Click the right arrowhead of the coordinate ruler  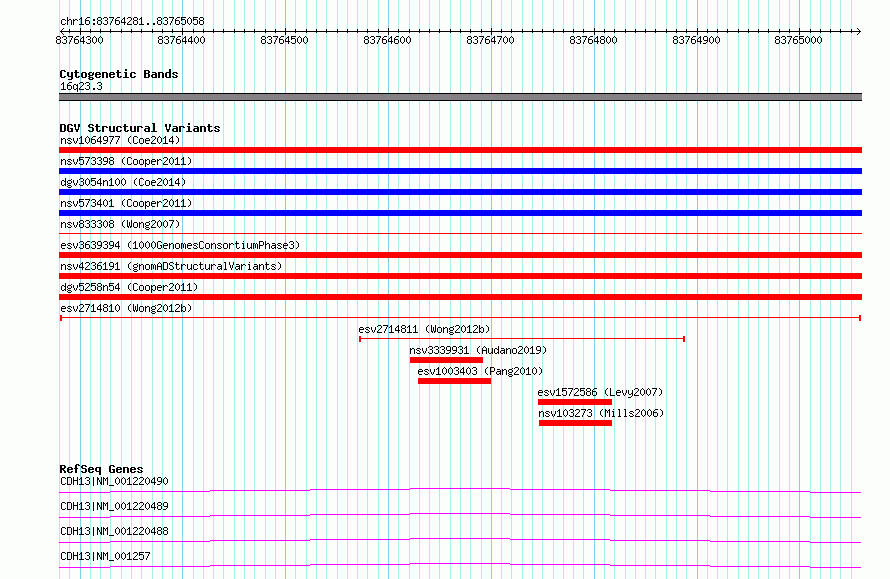point(858,31)
